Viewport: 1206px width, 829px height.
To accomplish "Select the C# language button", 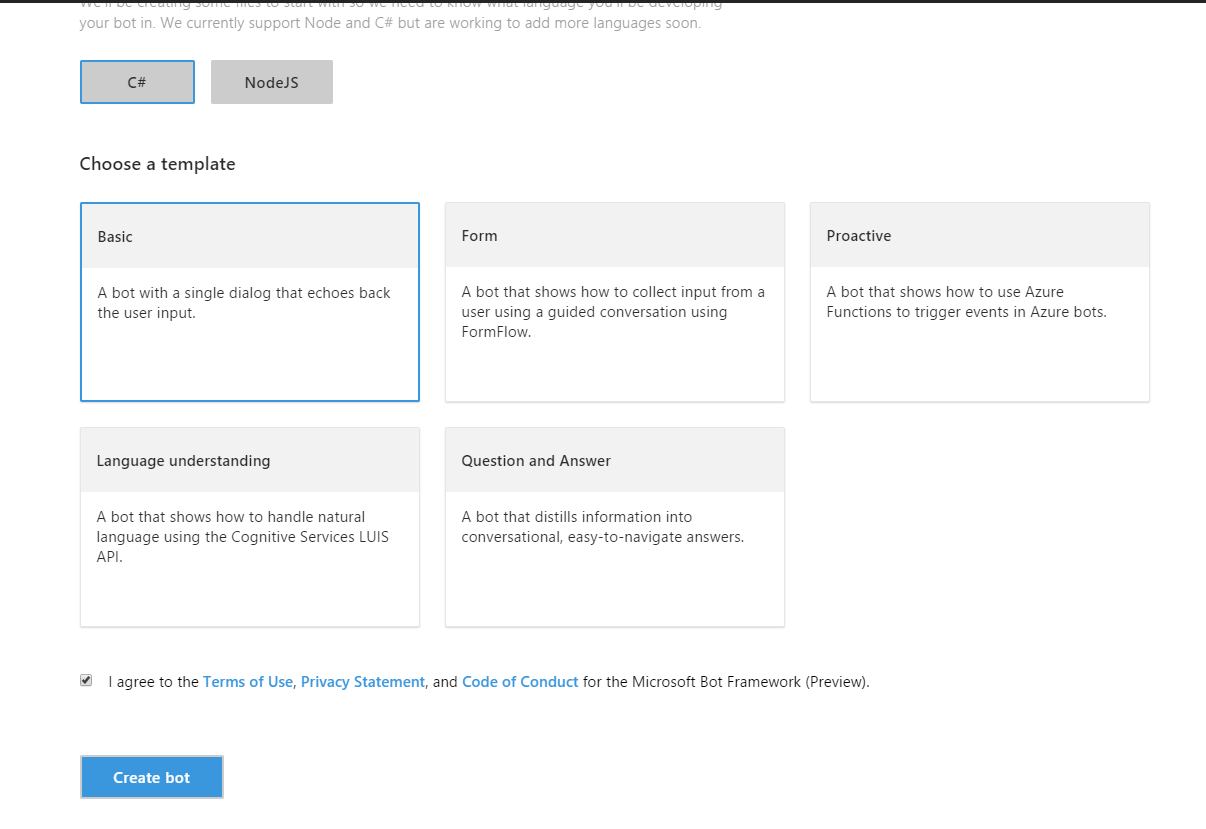I will click(x=137, y=82).
